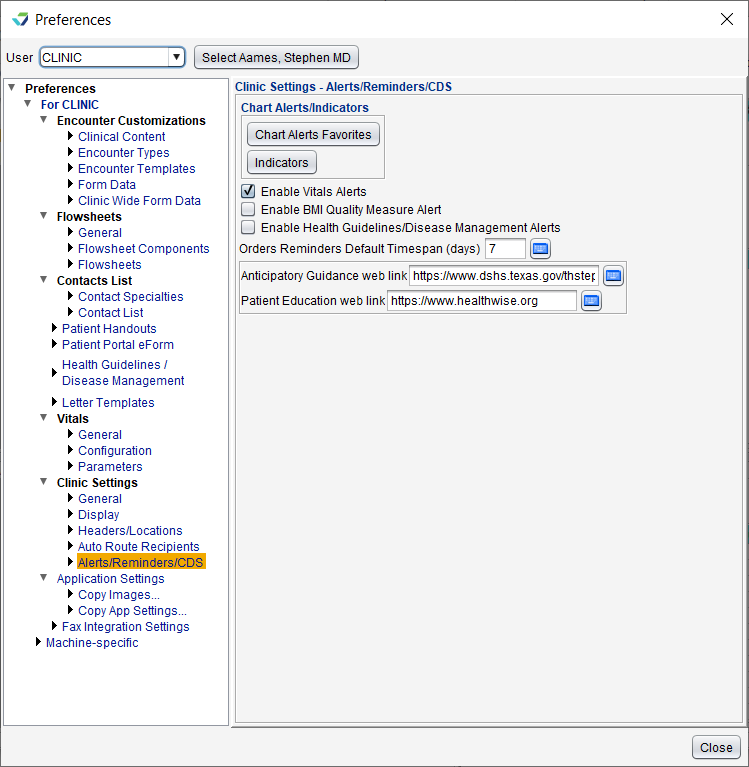749x767 pixels.
Task: Click the Anticipatory Guidance web link field
Action: [x=503, y=276]
